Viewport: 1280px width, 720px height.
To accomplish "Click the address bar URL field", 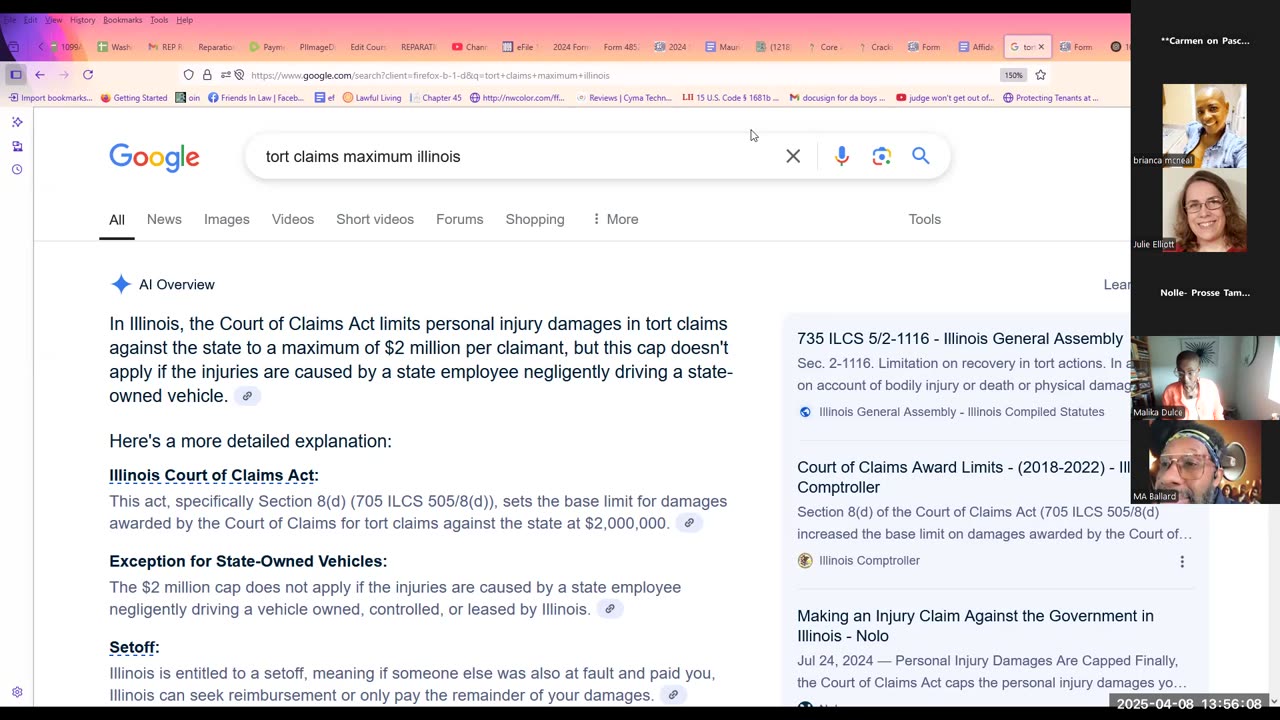I will [x=620, y=75].
